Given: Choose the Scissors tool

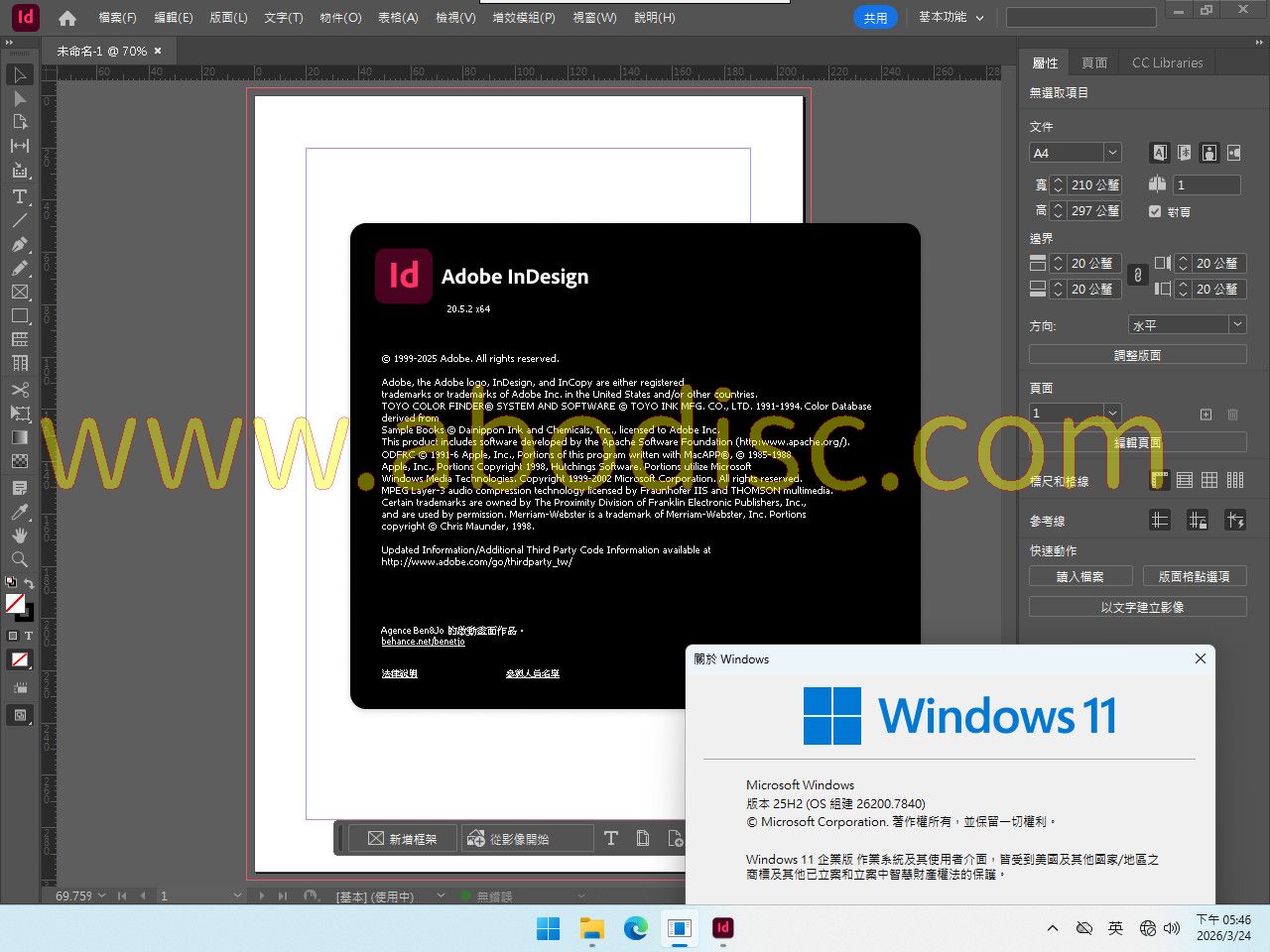Looking at the screenshot, I should [x=19, y=390].
